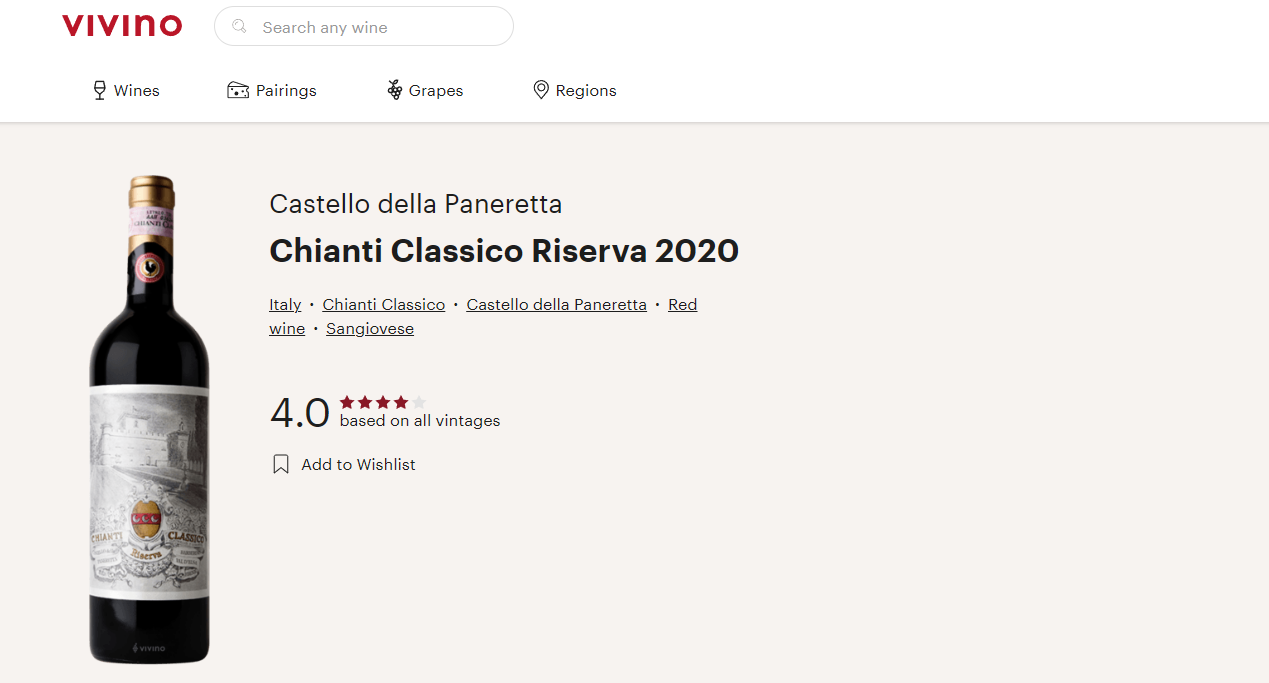Click the location pin icon
Image resolution: width=1269 pixels, height=683 pixels.
pyautogui.click(x=541, y=90)
